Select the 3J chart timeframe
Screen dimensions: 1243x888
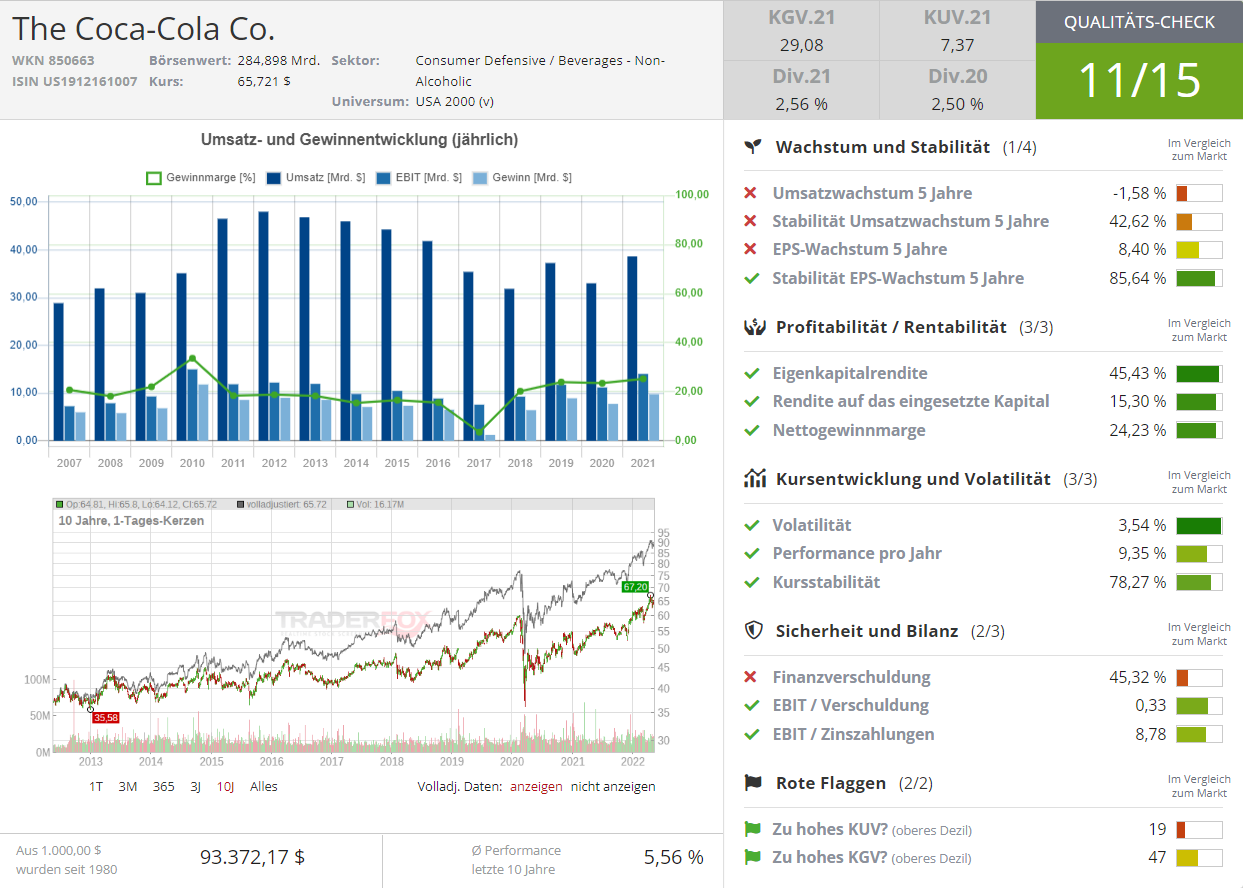[196, 787]
